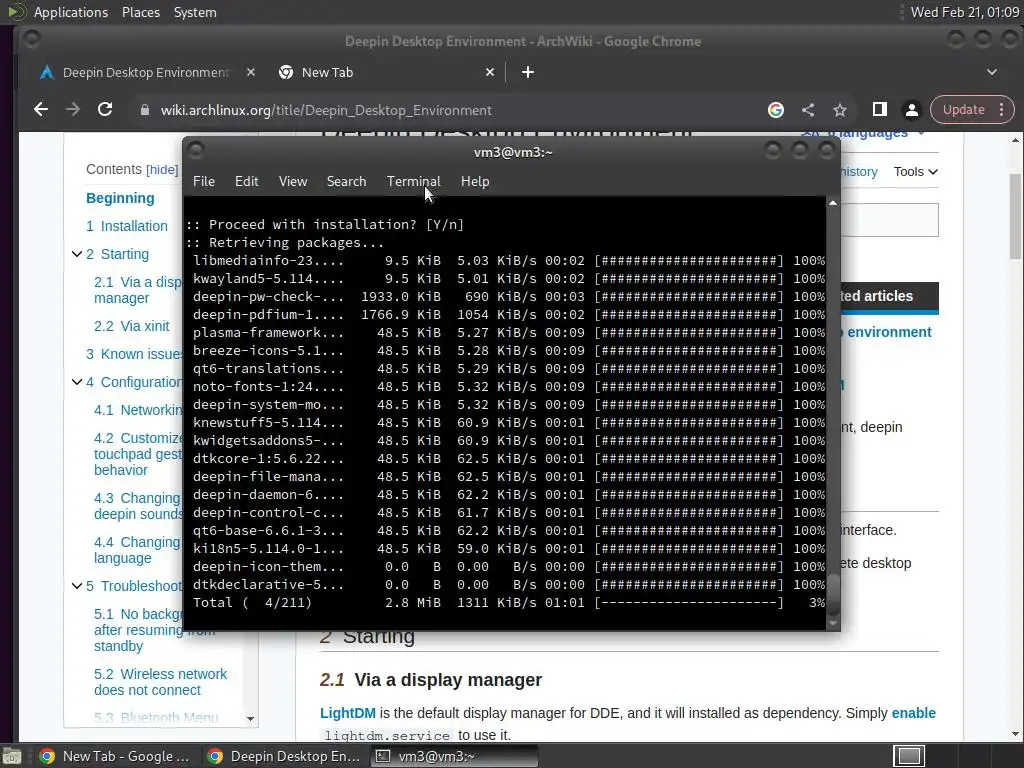Click the Chrome window menu button
This screenshot has width=1024, height=768.
[31, 40]
